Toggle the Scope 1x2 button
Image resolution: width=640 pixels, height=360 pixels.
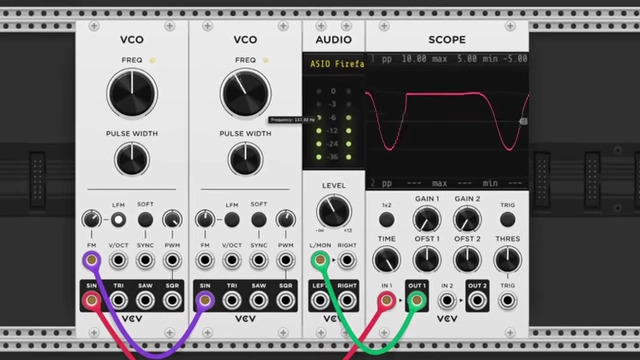pyautogui.click(x=387, y=220)
